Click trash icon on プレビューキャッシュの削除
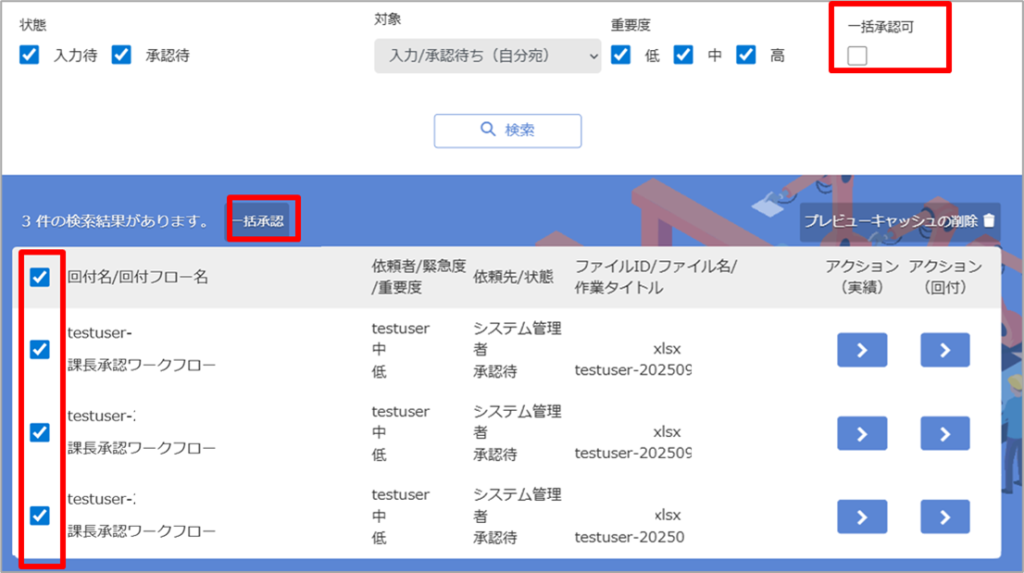 coord(989,221)
